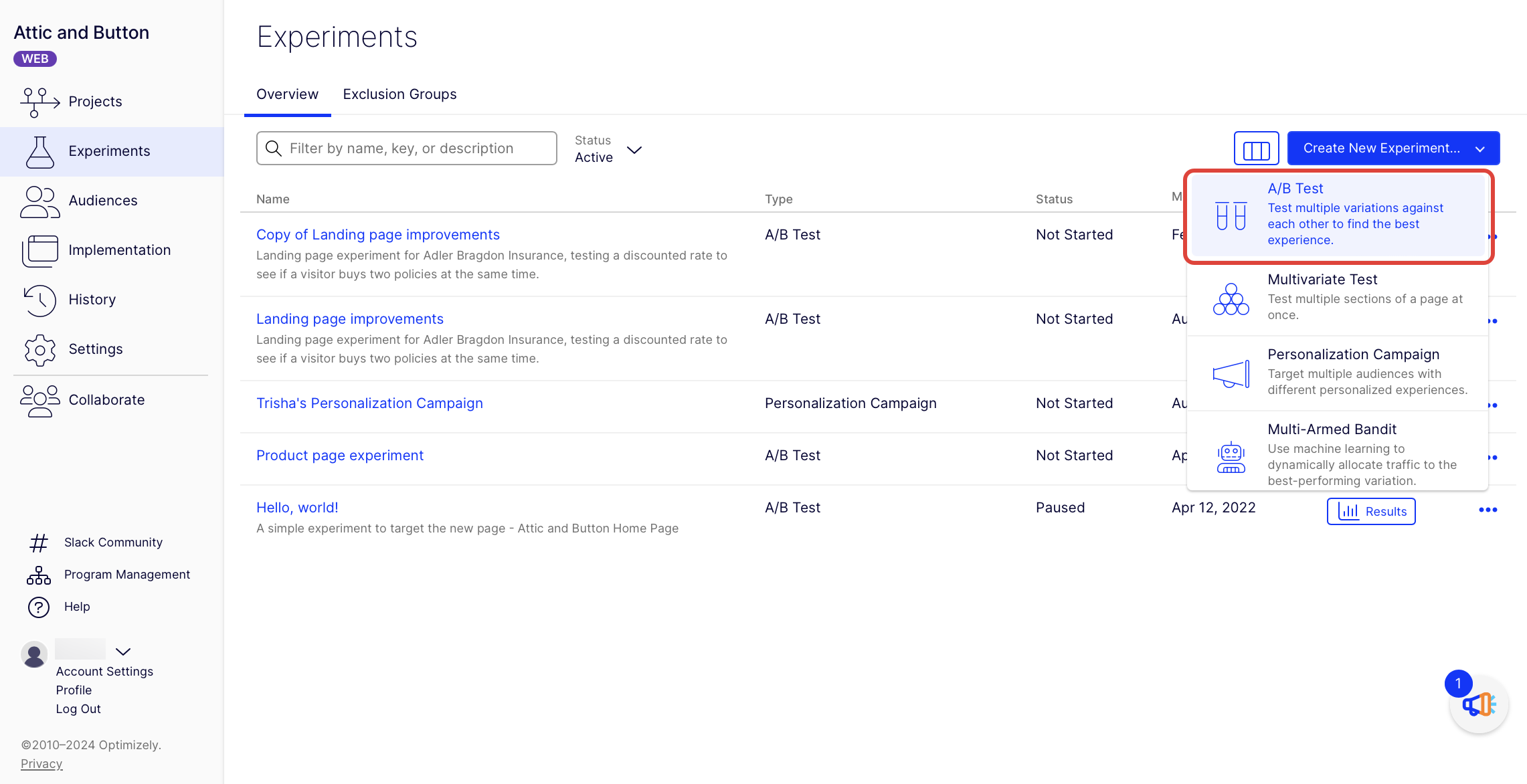This screenshot has height=784, width=1527.
Task: Open the Hello, world! experiment
Action: point(297,507)
